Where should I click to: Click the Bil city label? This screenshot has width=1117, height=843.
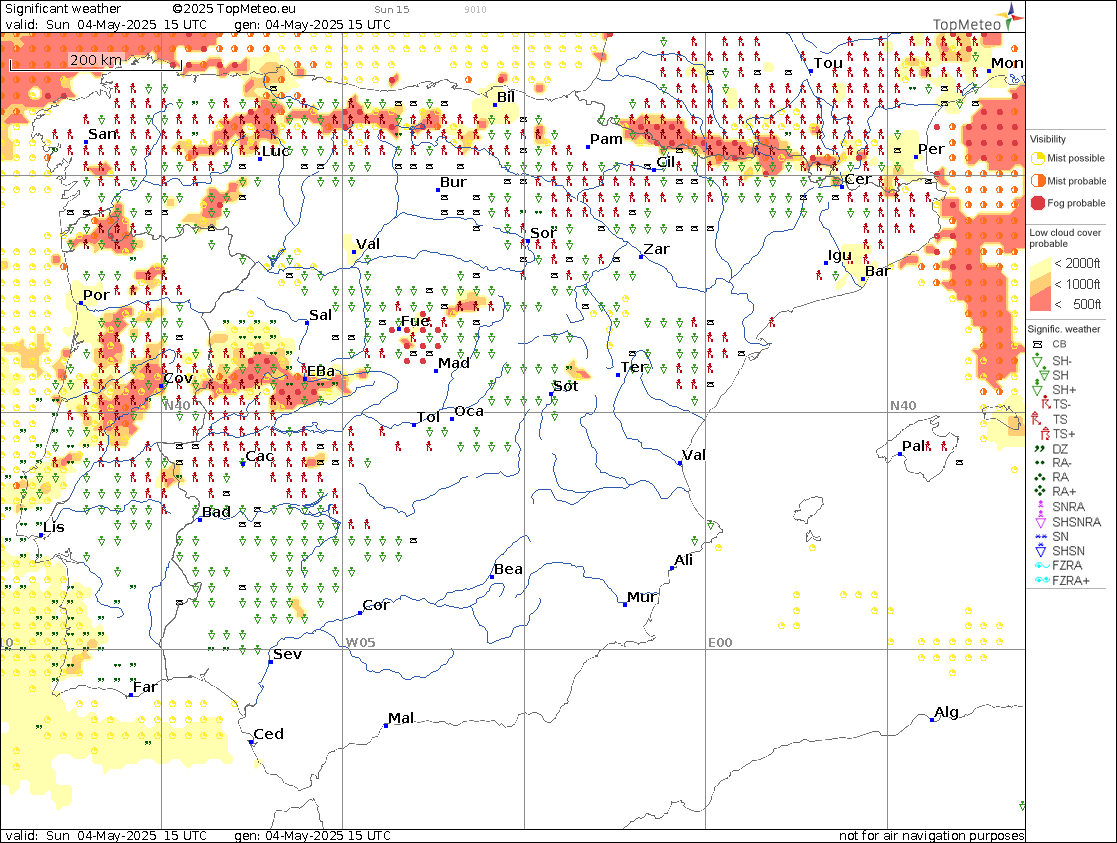pyautogui.click(x=505, y=96)
